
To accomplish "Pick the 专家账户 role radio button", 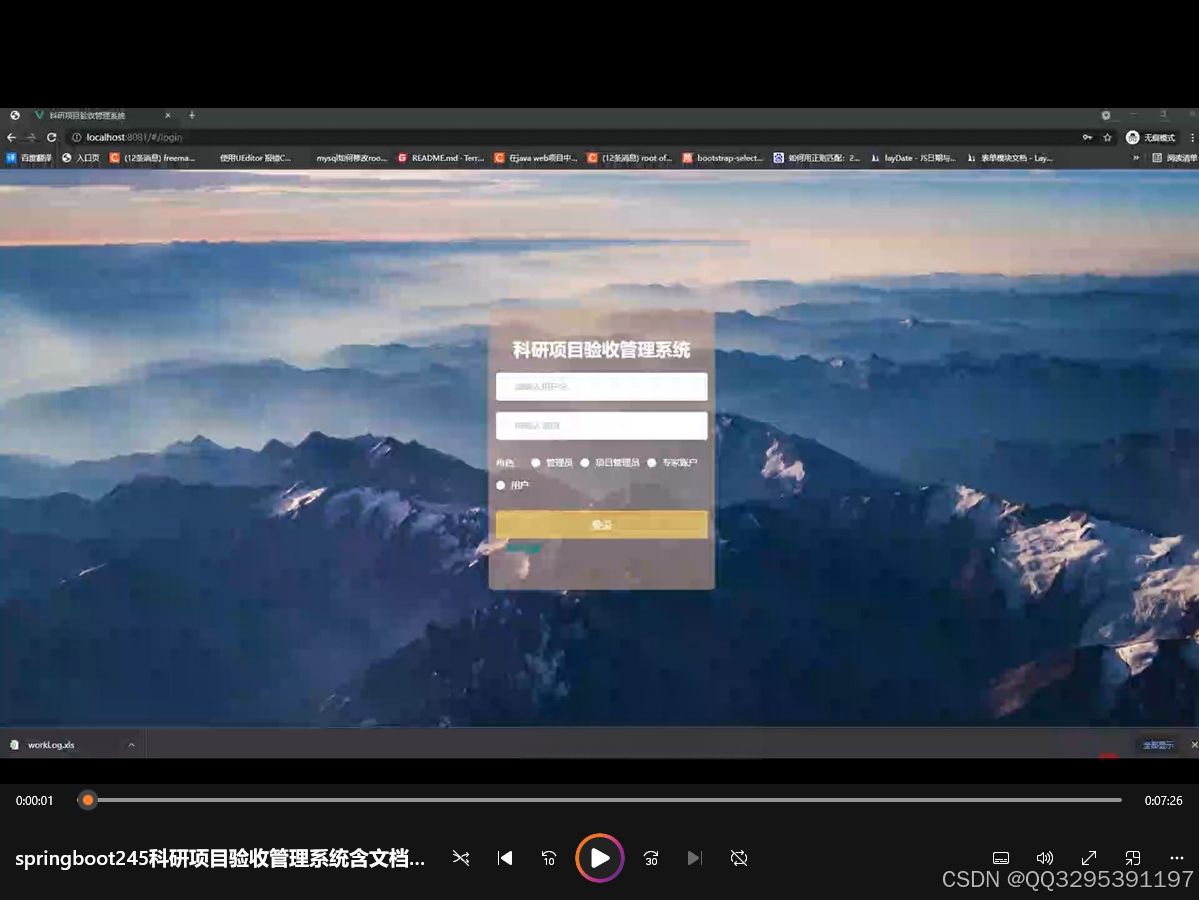I will (652, 463).
